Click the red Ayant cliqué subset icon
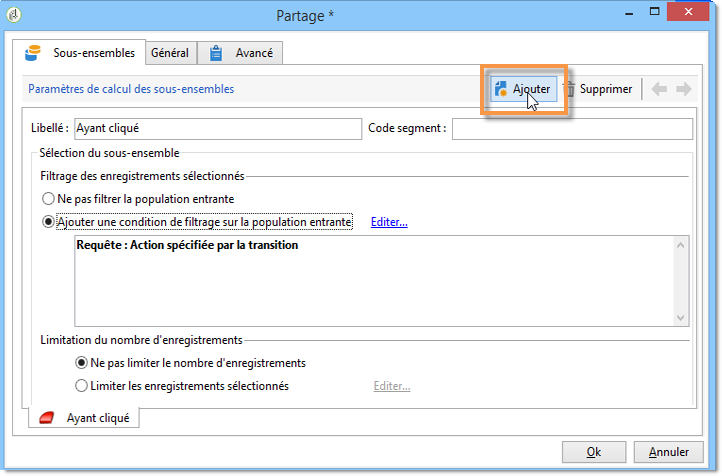Screen dimensions: 722x476 coord(47,418)
